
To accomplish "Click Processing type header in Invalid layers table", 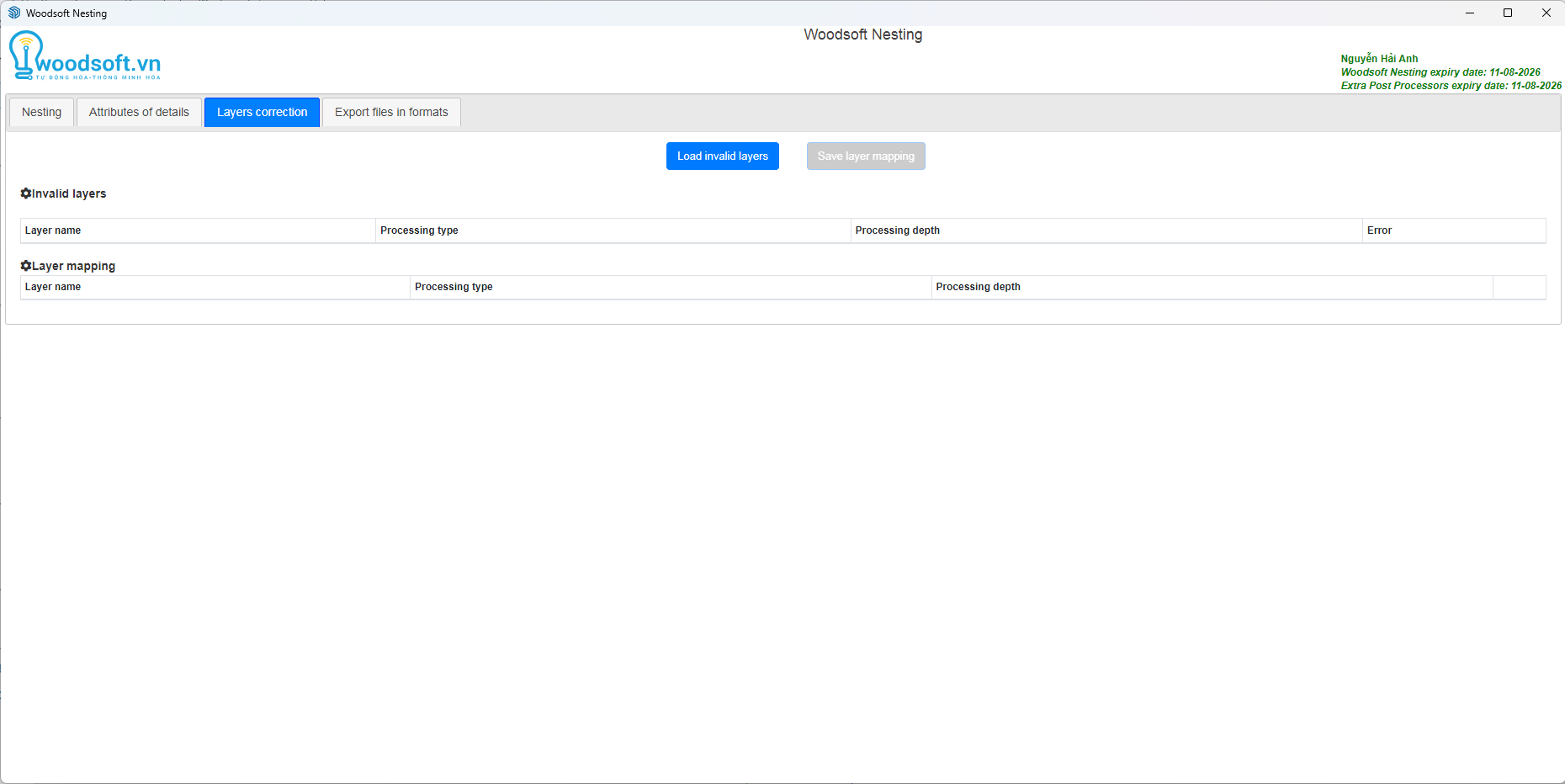I will pos(419,230).
